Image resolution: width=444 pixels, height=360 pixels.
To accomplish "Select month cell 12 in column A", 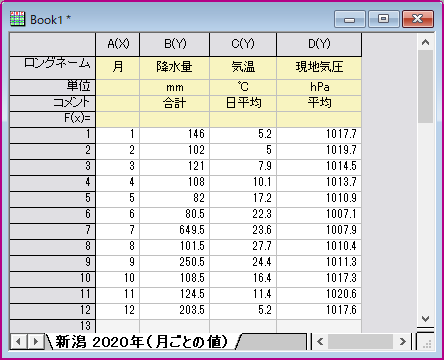I will coord(118,311).
